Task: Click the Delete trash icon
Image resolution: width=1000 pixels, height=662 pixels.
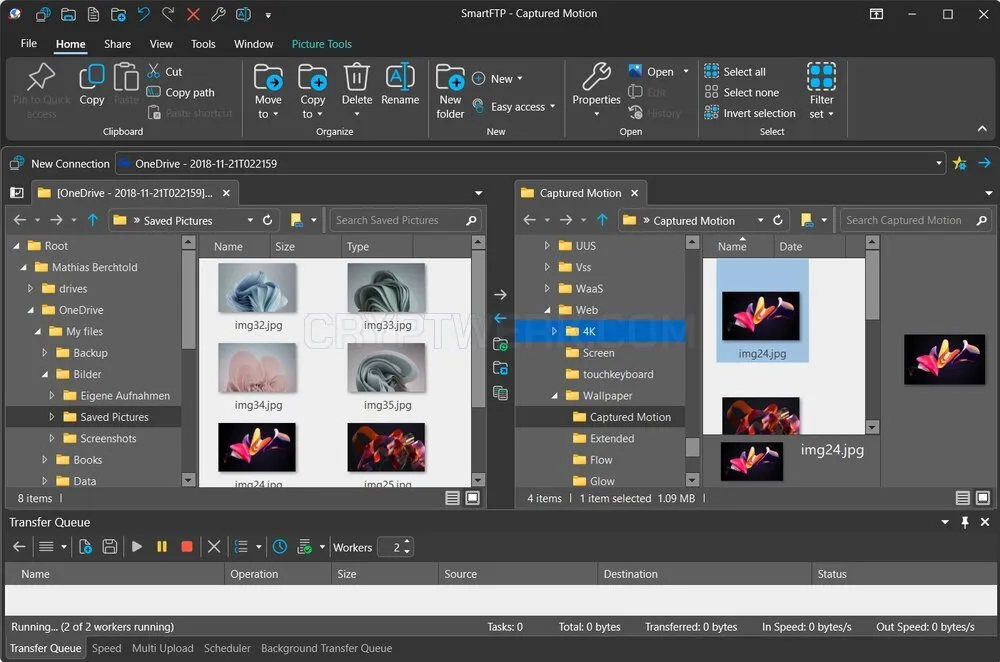Action: coord(357,78)
